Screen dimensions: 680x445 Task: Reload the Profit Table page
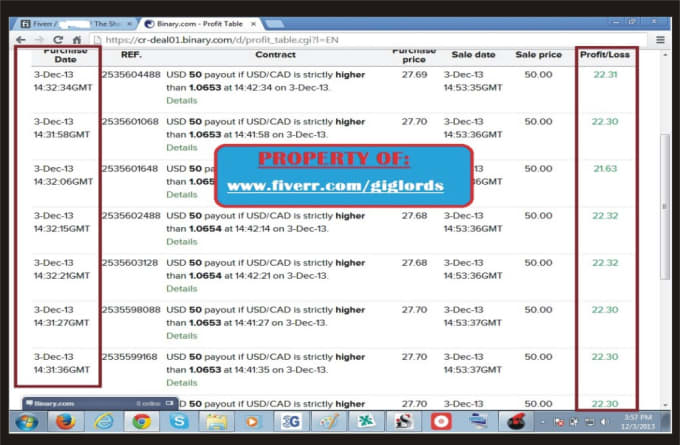tap(58, 40)
